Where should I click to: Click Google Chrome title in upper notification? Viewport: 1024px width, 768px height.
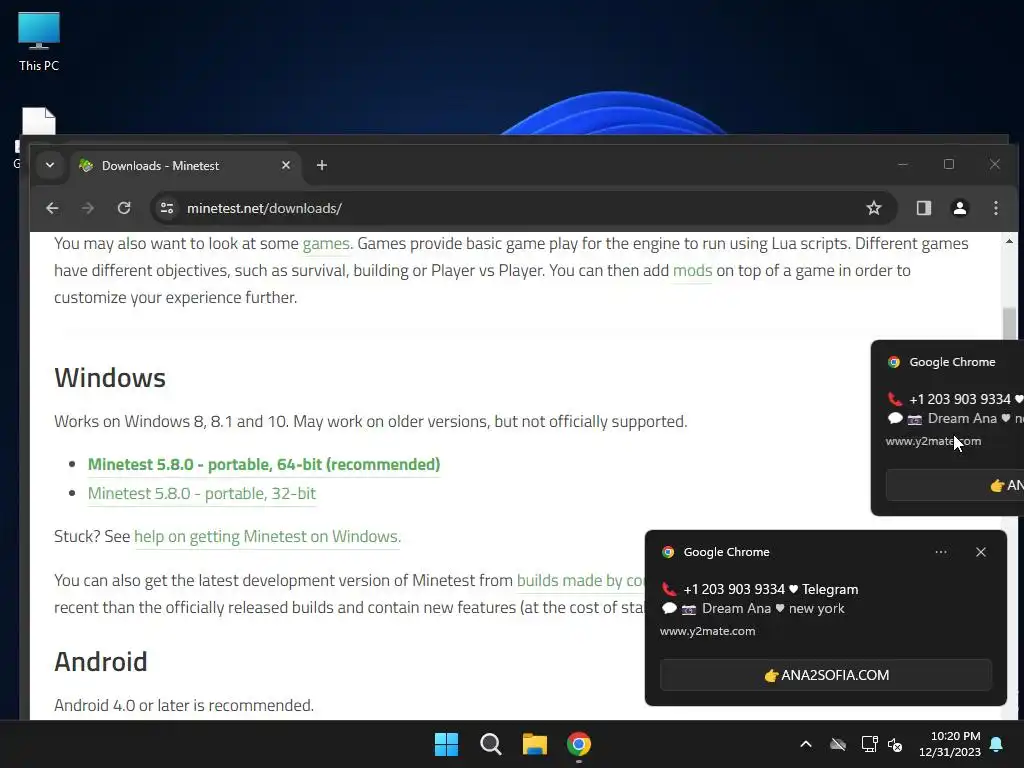click(x=952, y=362)
